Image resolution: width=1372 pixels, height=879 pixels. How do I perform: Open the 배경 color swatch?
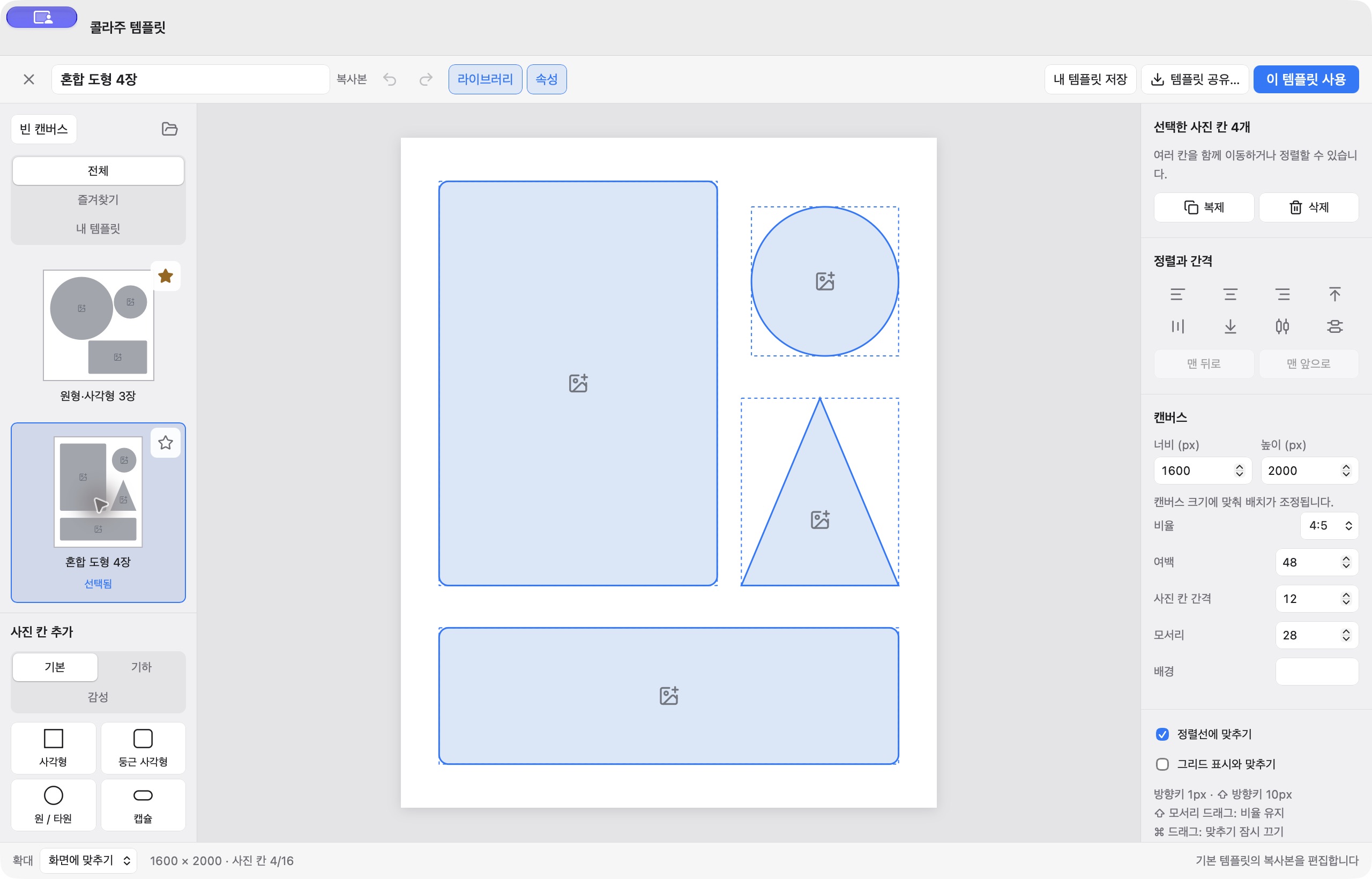[x=1317, y=671]
